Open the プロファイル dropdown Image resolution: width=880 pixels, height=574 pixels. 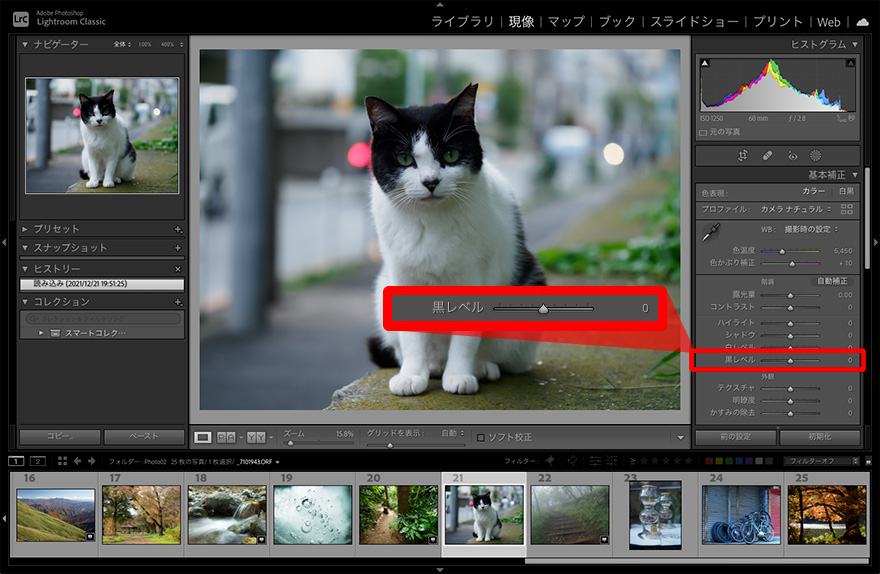pos(796,209)
